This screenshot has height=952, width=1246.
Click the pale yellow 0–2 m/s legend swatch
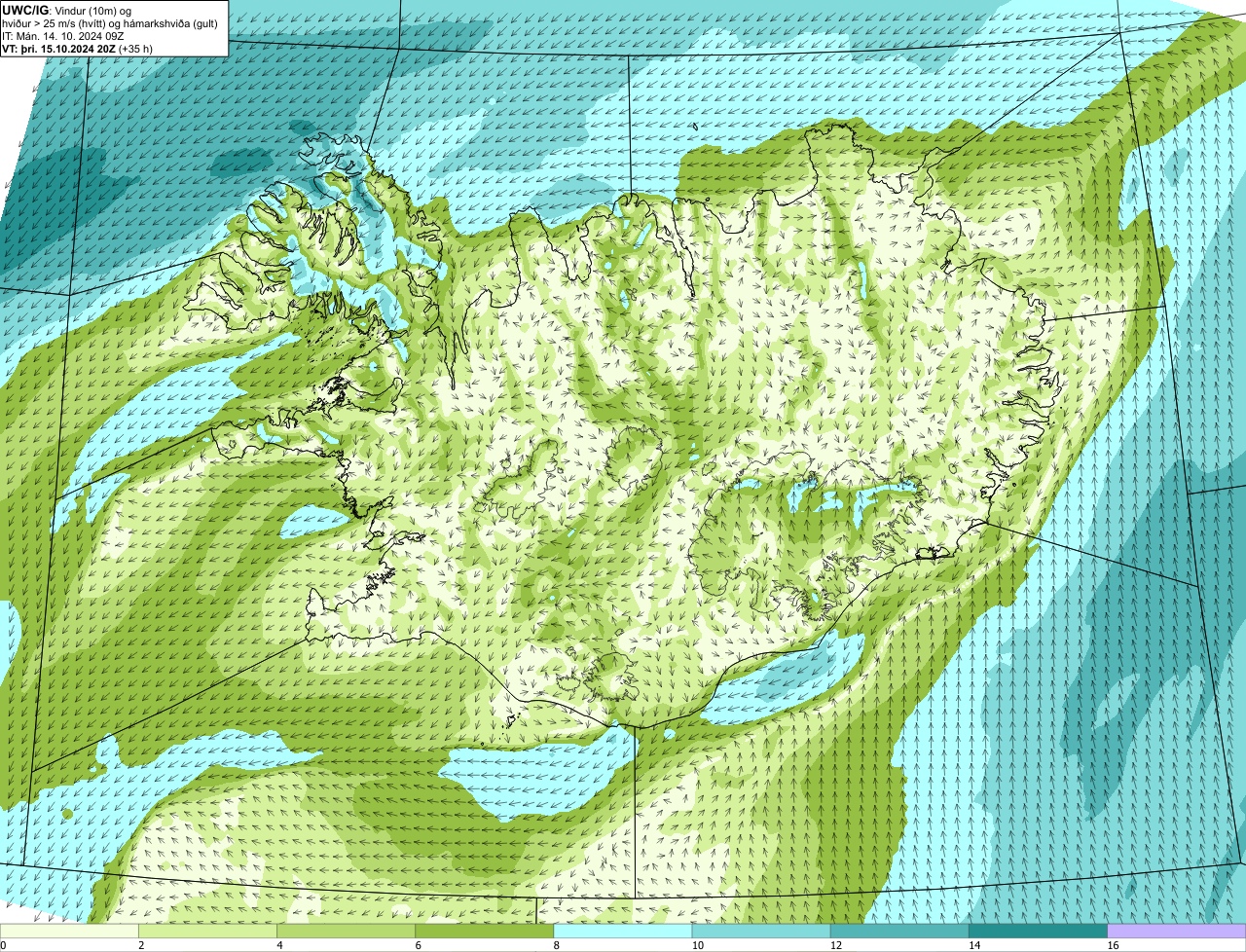click(x=70, y=932)
